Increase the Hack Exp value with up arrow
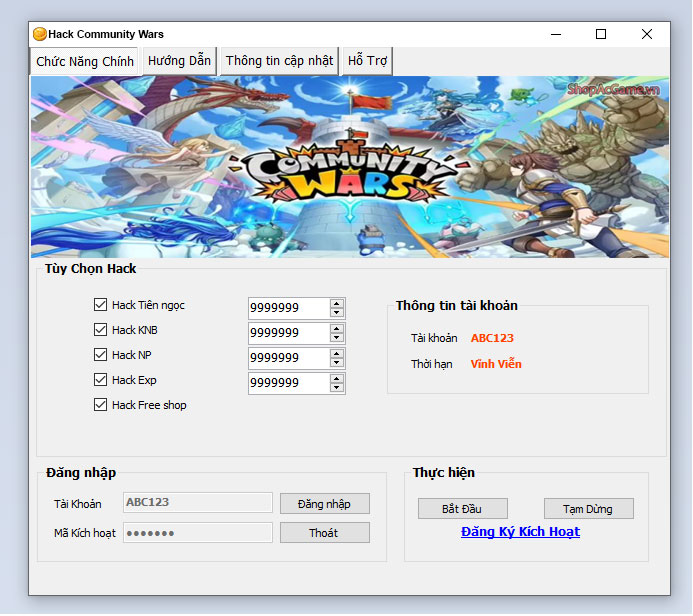Image resolution: width=693 pixels, height=616 pixels. coord(337,378)
